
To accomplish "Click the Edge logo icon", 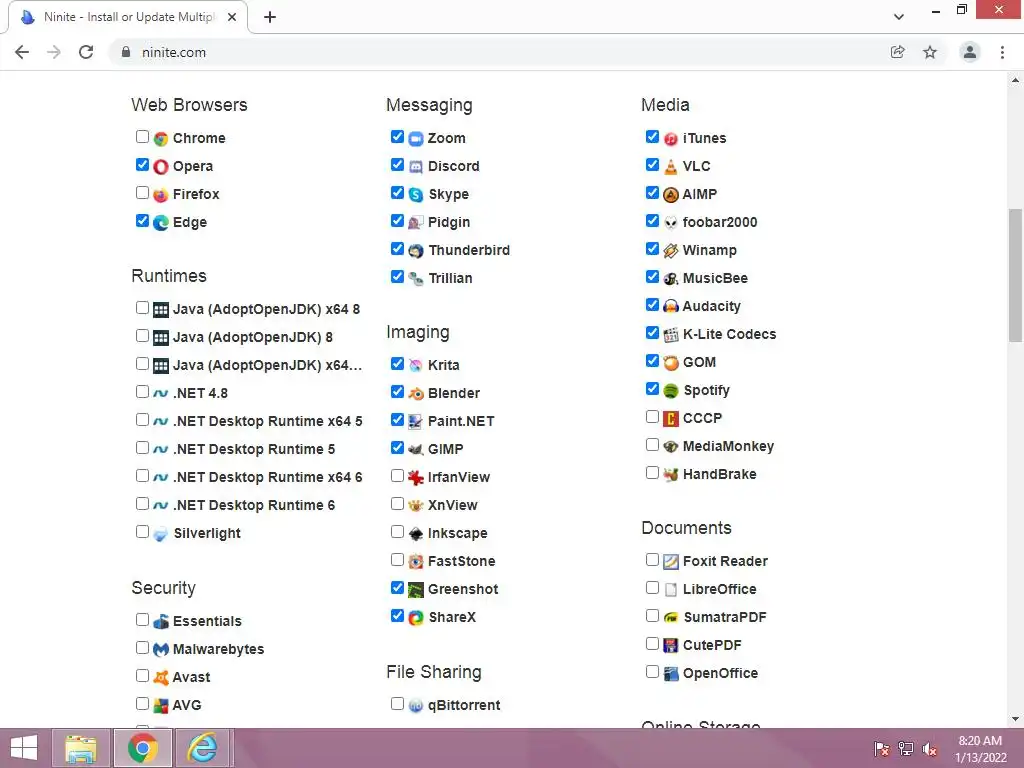I will (161, 223).
